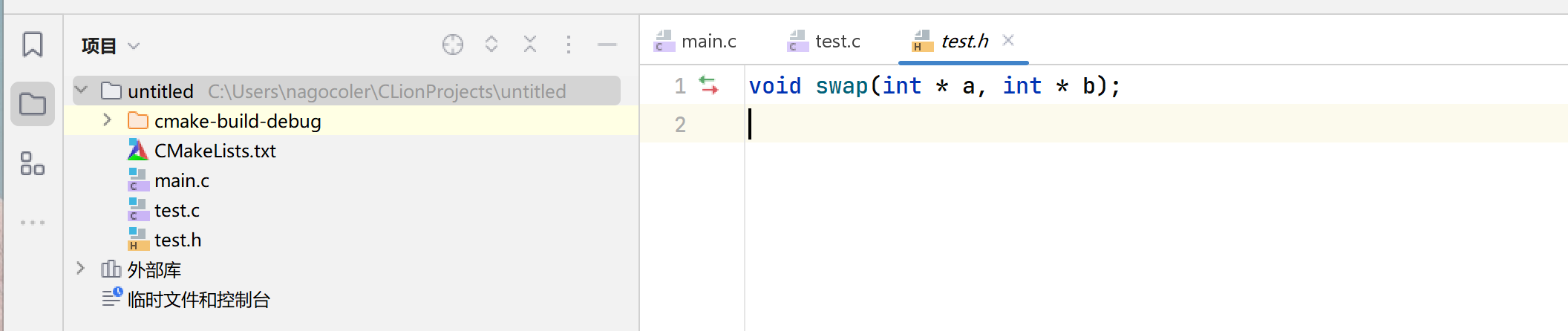Click the void keyword in code
The height and width of the screenshot is (331, 1568).
click(775, 86)
